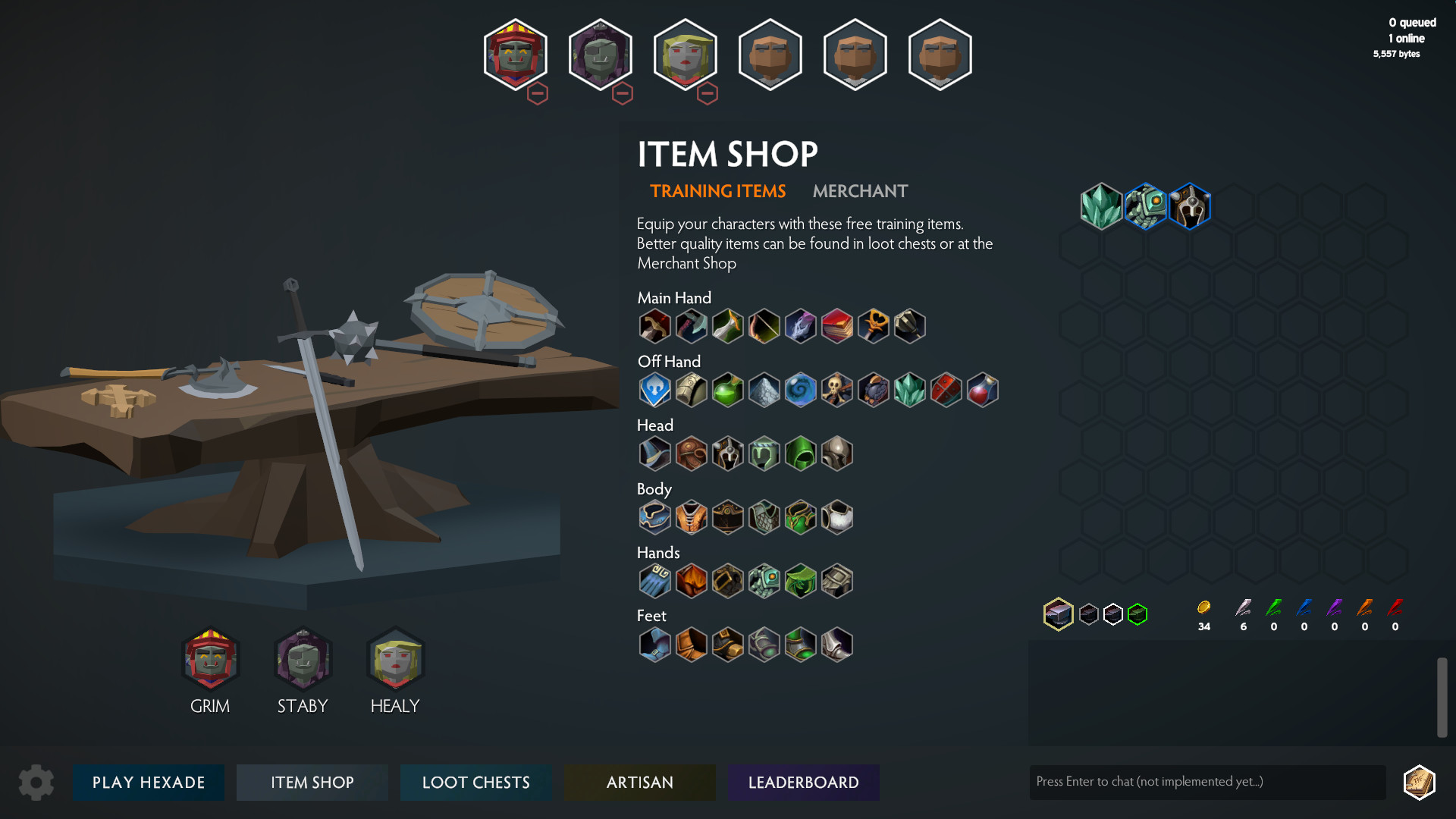Remove Grim from the party with minus toggle
Viewport: 1456px width, 819px height.
(538, 93)
